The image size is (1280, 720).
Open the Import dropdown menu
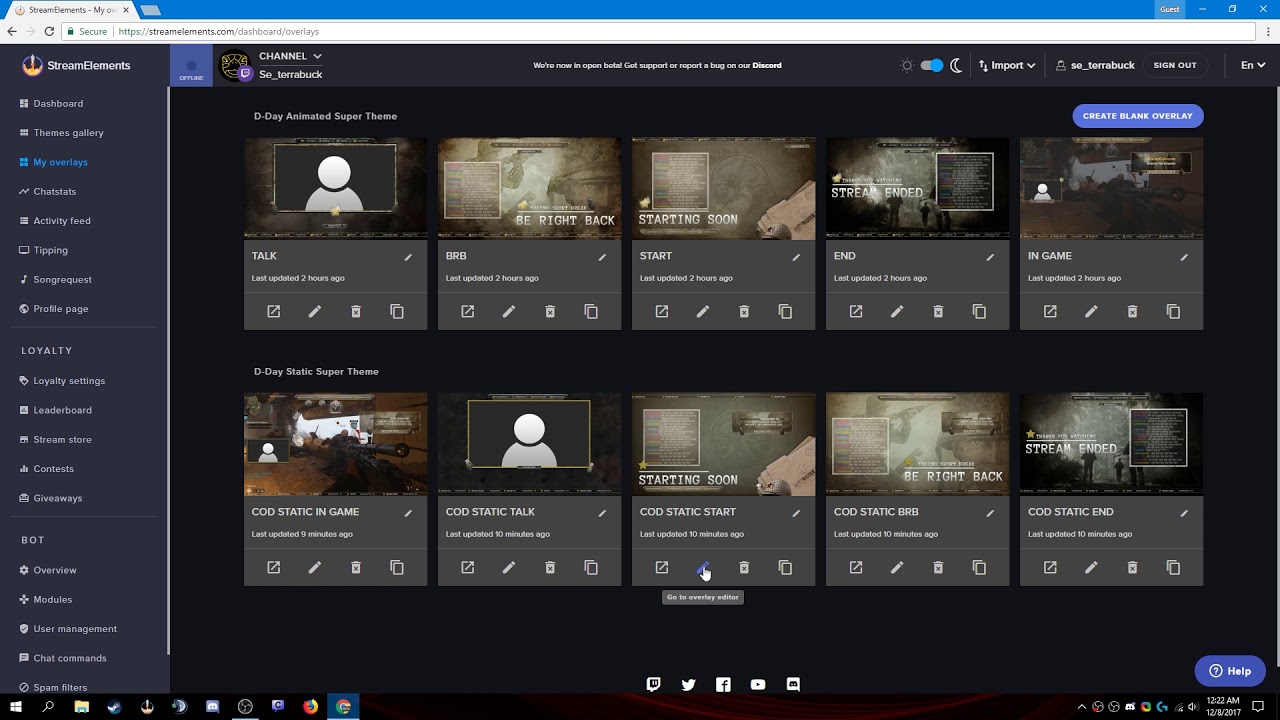pyautogui.click(x=1006, y=65)
